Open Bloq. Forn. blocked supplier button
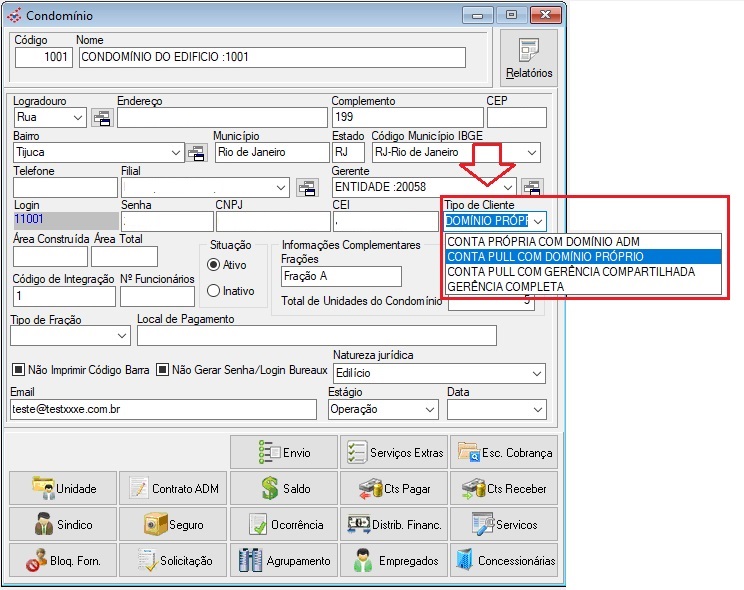744x590 pixels. point(64,560)
